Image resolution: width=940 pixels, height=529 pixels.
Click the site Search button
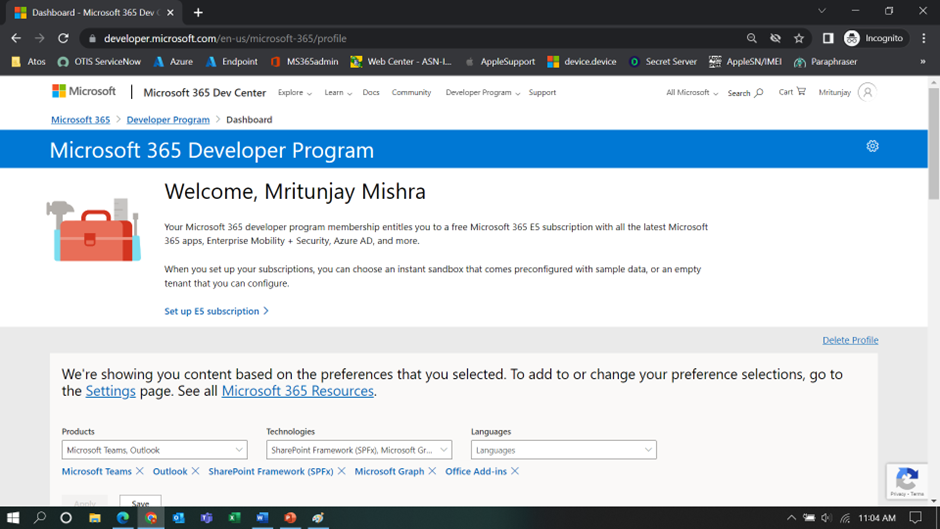point(745,93)
